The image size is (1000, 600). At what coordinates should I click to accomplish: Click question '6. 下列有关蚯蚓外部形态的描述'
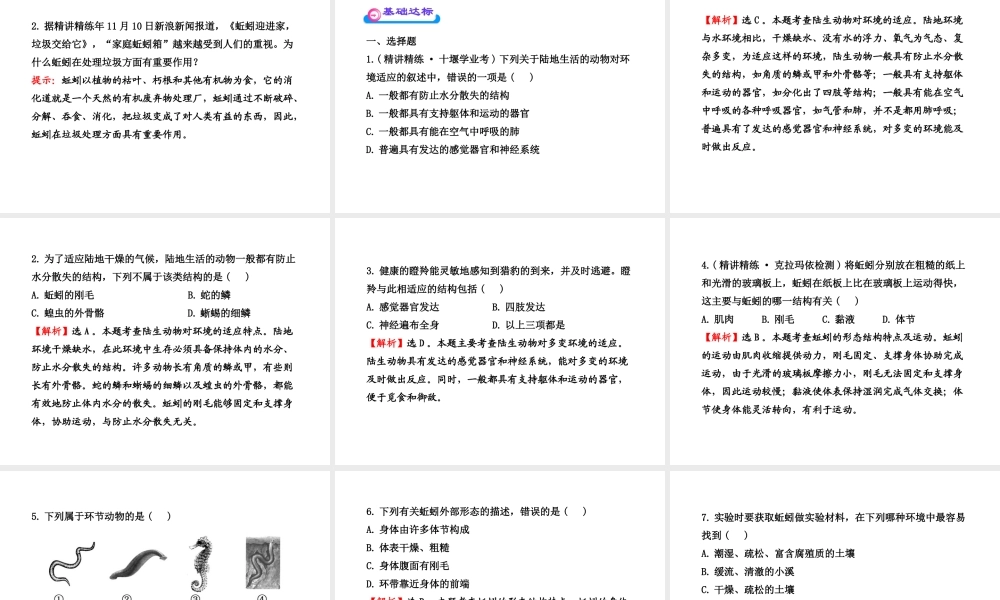click(x=476, y=511)
